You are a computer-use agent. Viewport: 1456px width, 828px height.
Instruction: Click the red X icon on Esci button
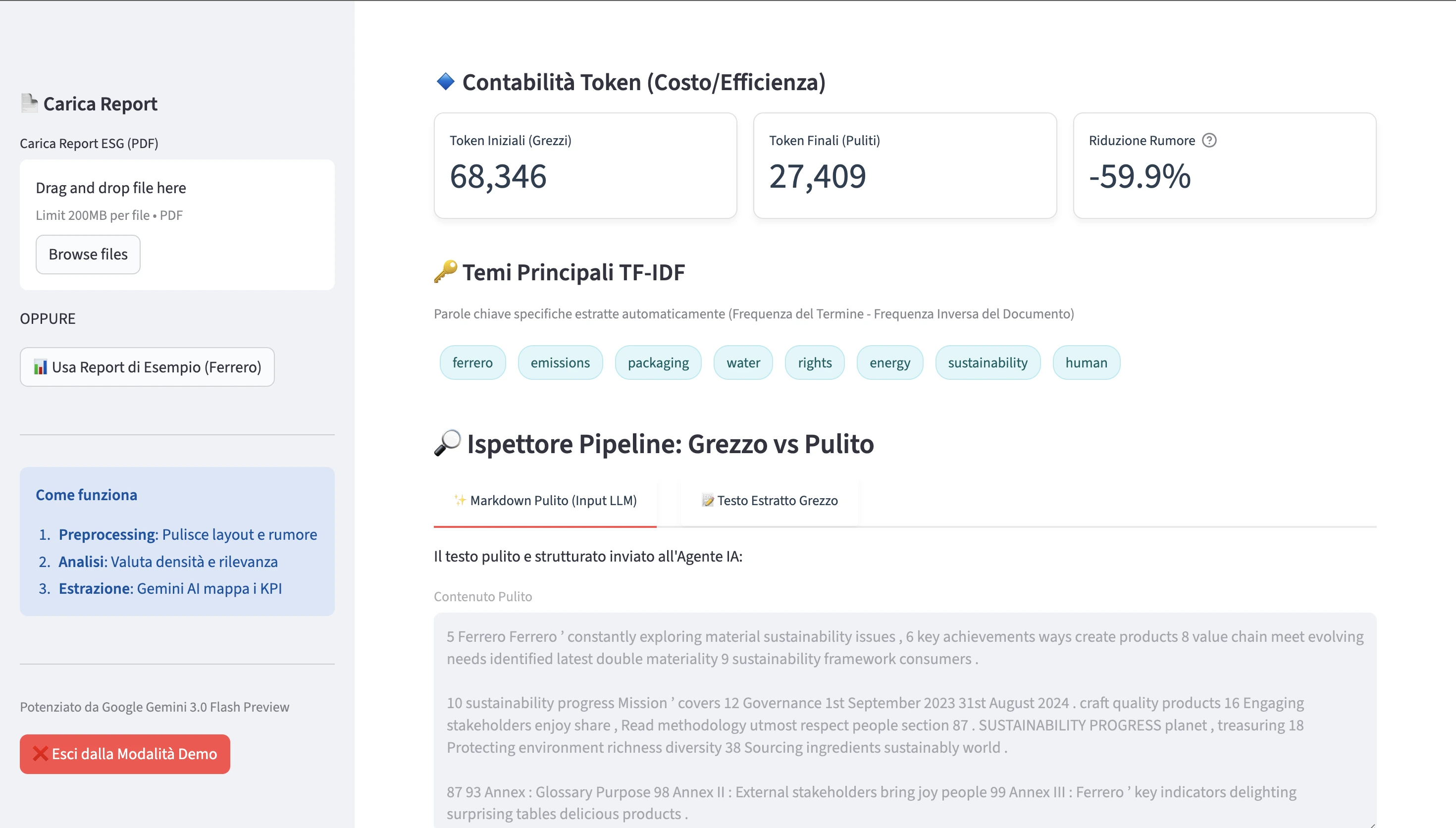click(x=41, y=754)
